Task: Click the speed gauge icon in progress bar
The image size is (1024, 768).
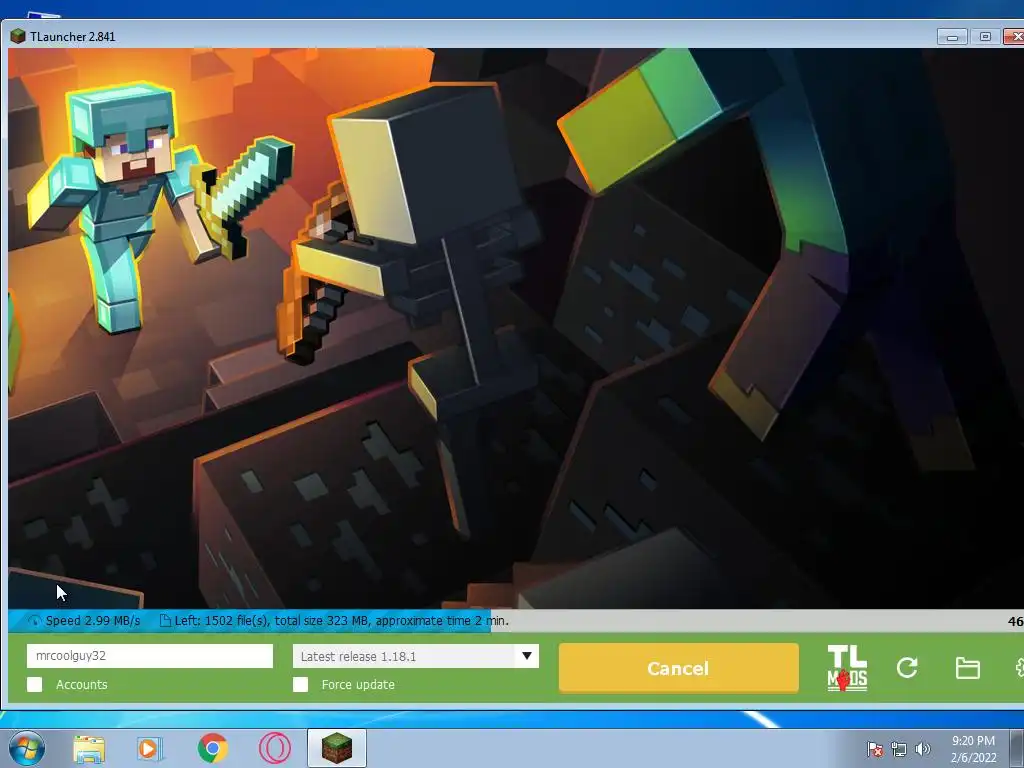Action: (35, 620)
